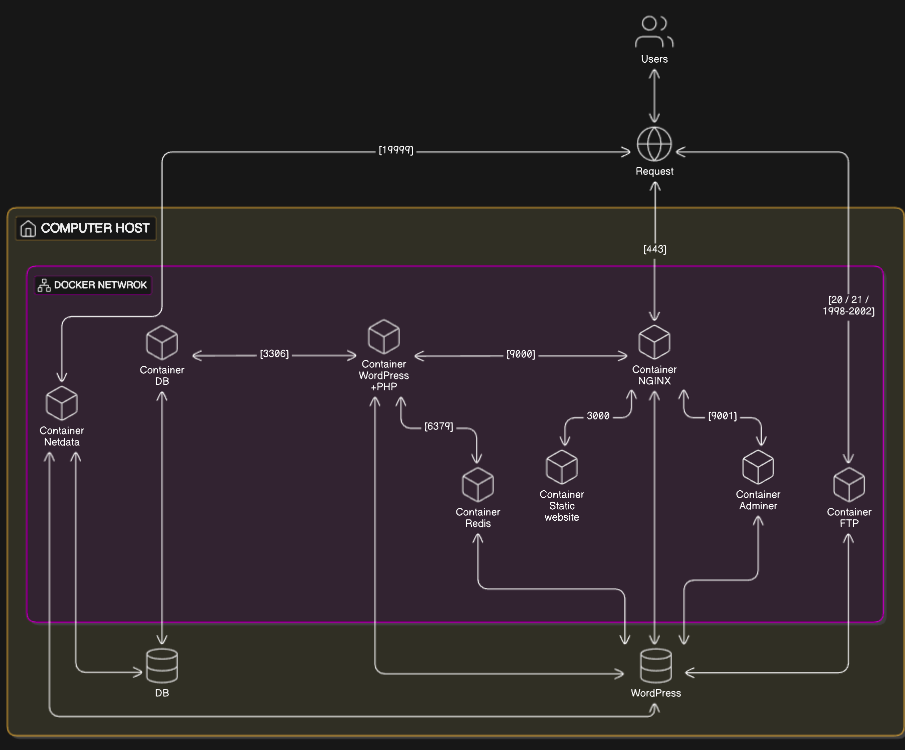Click the Container NGINX cube icon
Screen dimensions: 905x750
pos(654,342)
